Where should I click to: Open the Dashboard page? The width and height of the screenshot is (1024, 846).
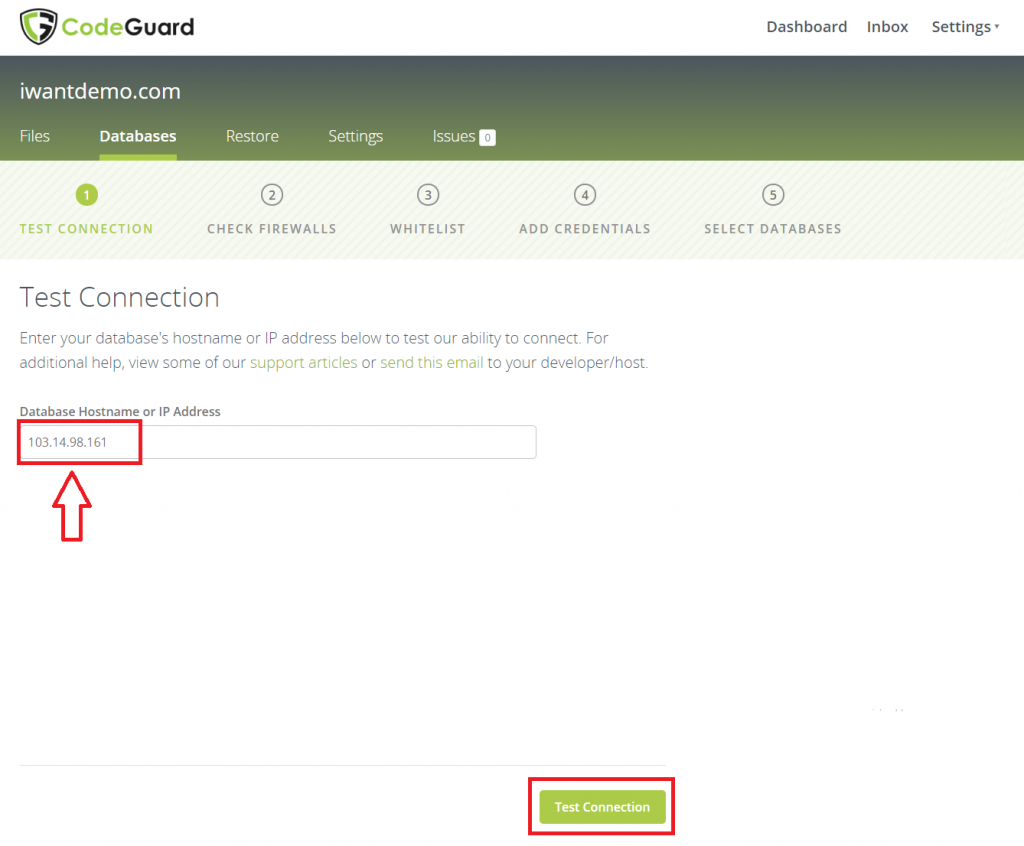point(807,27)
